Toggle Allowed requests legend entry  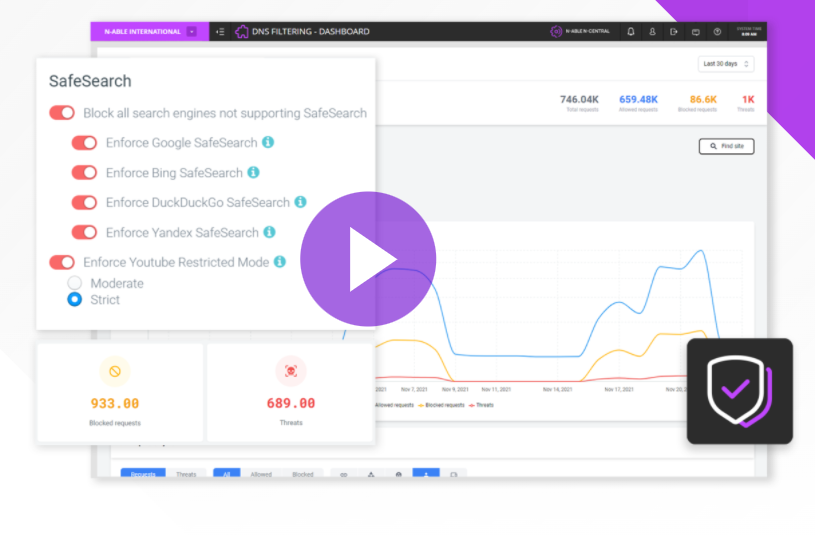pyautogui.click(x=393, y=405)
